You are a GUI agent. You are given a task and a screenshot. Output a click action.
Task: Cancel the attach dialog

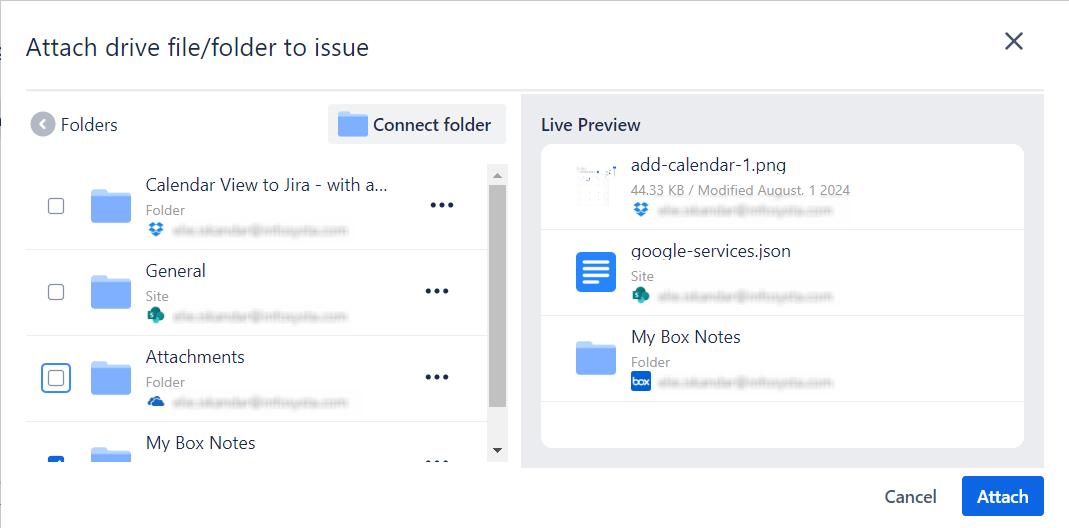[x=910, y=497]
